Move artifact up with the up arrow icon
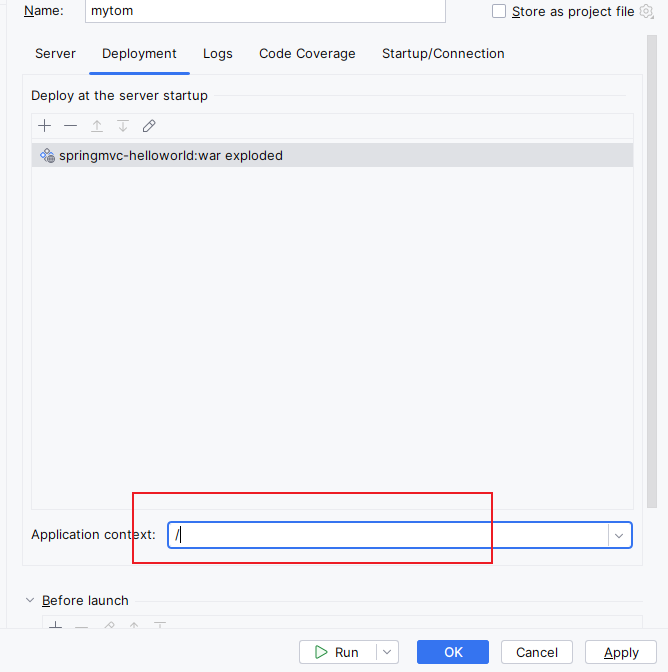 pyautogui.click(x=97, y=126)
